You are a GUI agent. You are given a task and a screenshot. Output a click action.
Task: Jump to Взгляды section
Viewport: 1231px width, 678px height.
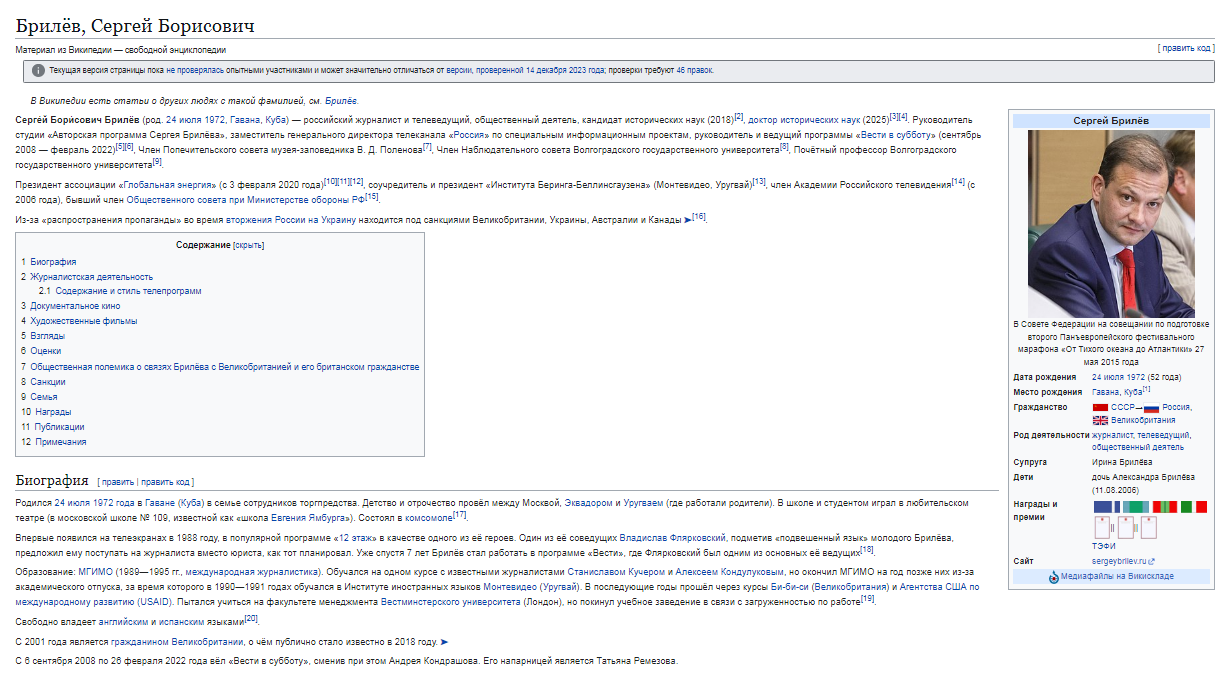pos(42,336)
